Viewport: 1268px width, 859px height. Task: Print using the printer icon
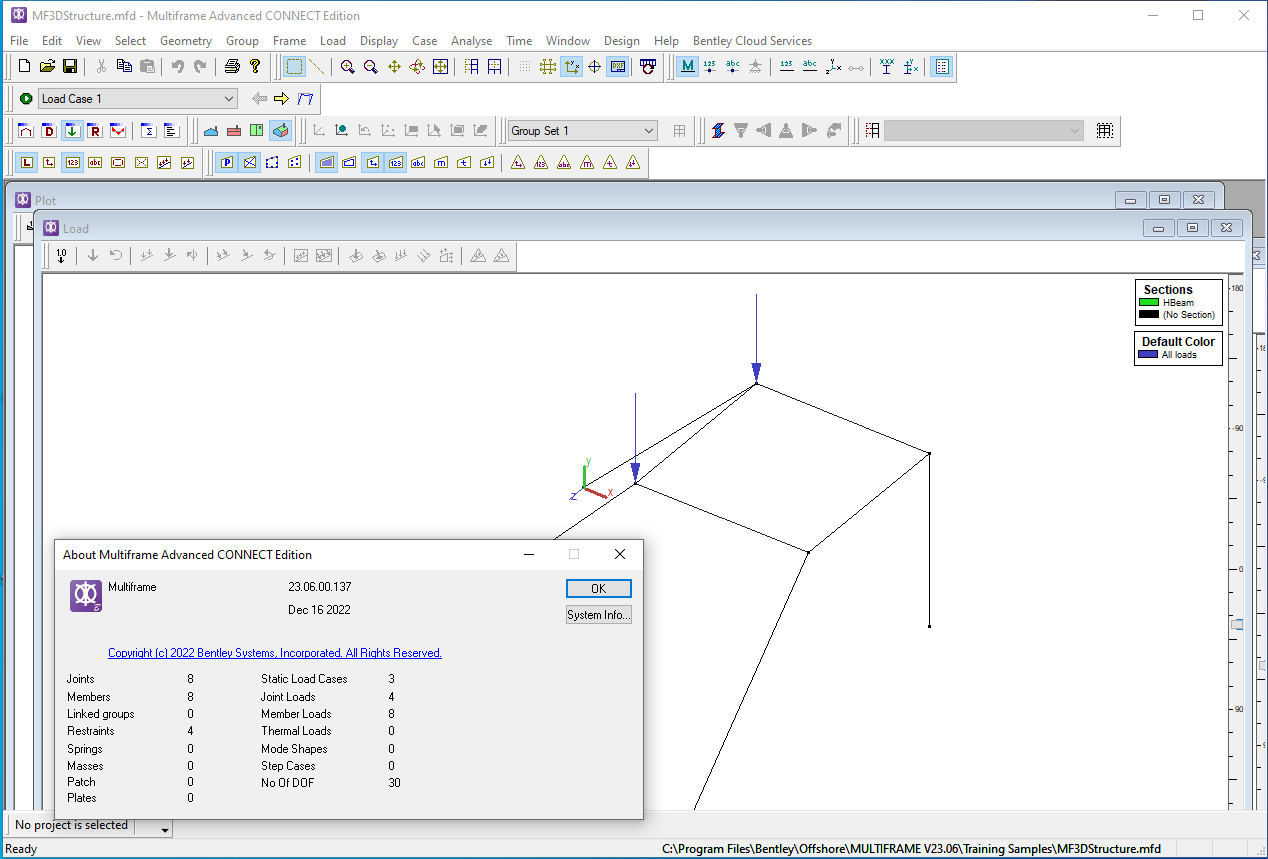click(x=232, y=67)
